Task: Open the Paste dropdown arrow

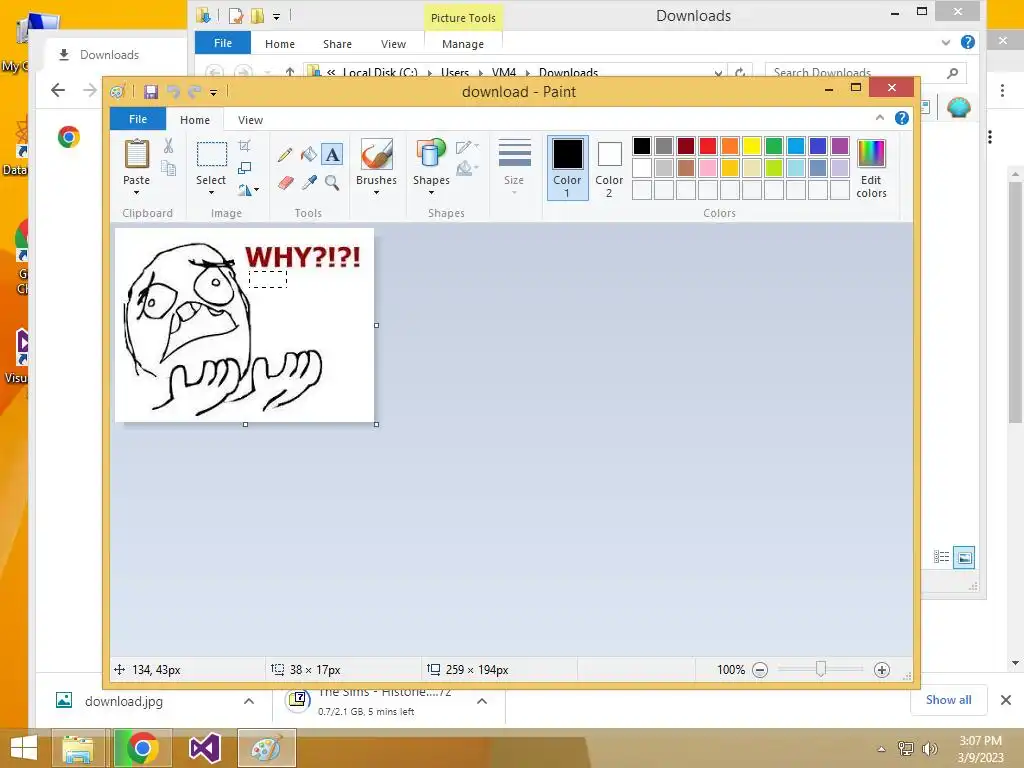Action: coord(136,193)
